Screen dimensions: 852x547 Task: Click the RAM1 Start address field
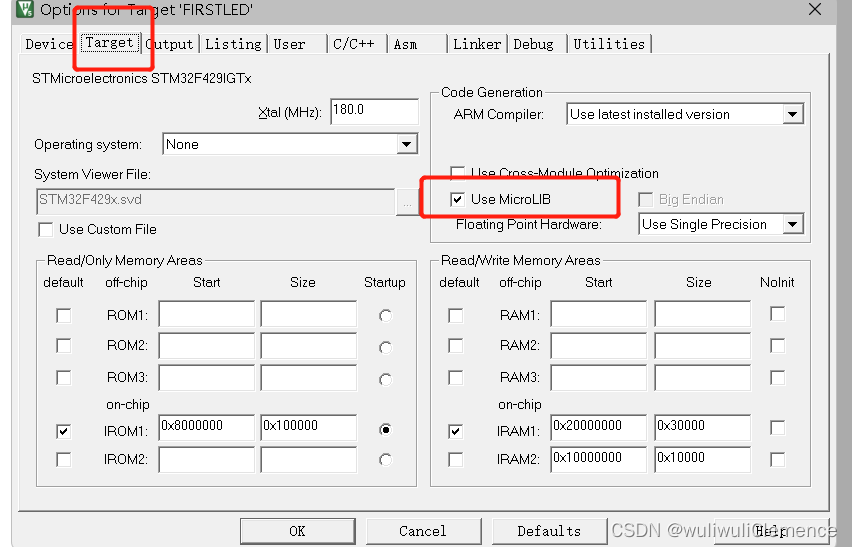coord(599,314)
